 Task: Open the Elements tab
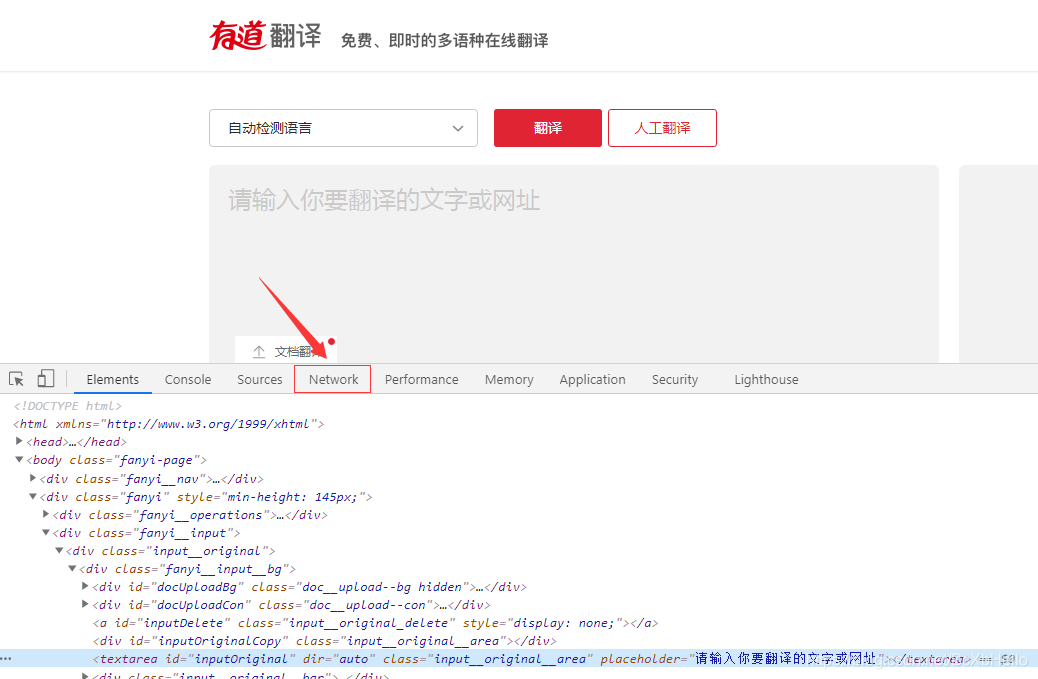click(x=113, y=379)
